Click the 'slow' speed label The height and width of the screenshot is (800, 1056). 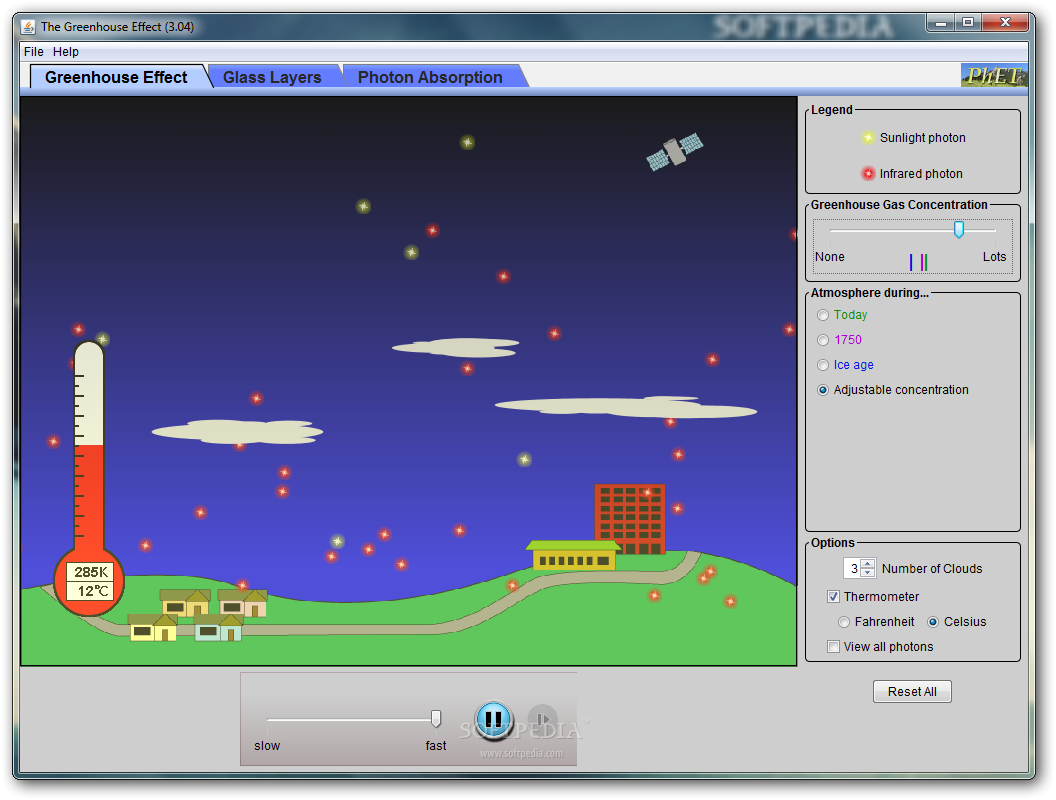pos(267,745)
